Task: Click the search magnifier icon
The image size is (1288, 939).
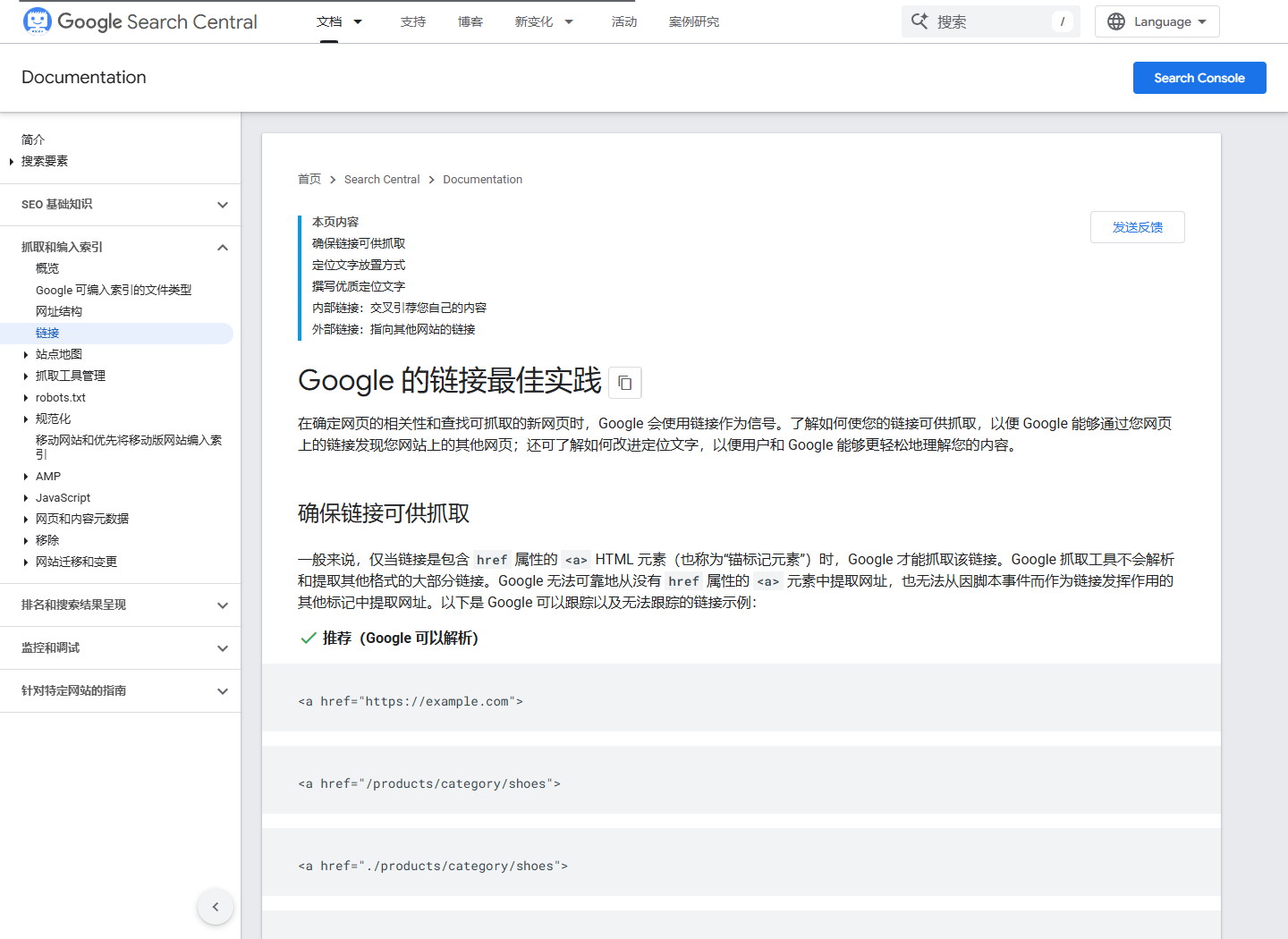Action: 919,21
